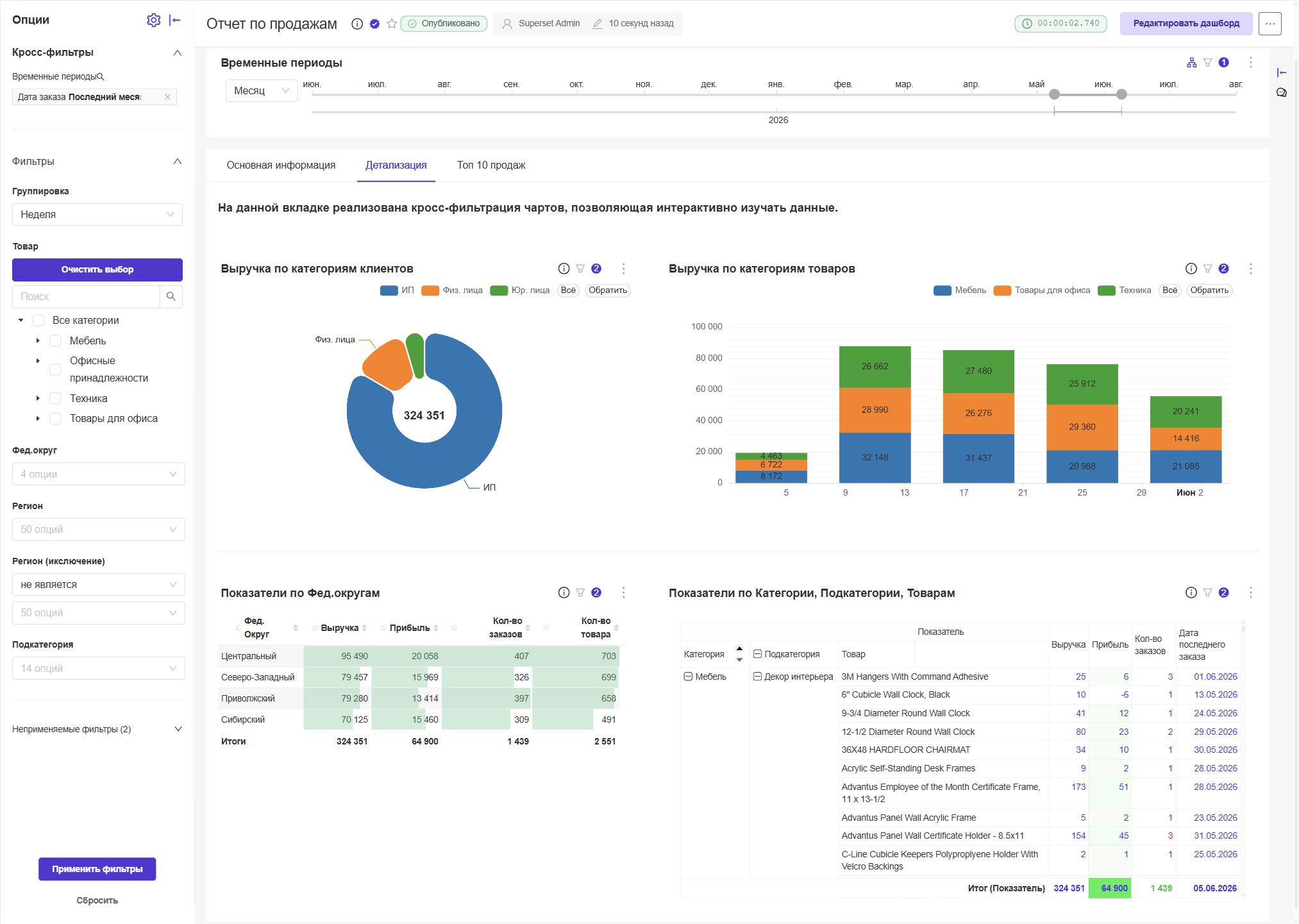
Task: Open comments icon on right sidebar
Action: click(x=1281, y=92)
